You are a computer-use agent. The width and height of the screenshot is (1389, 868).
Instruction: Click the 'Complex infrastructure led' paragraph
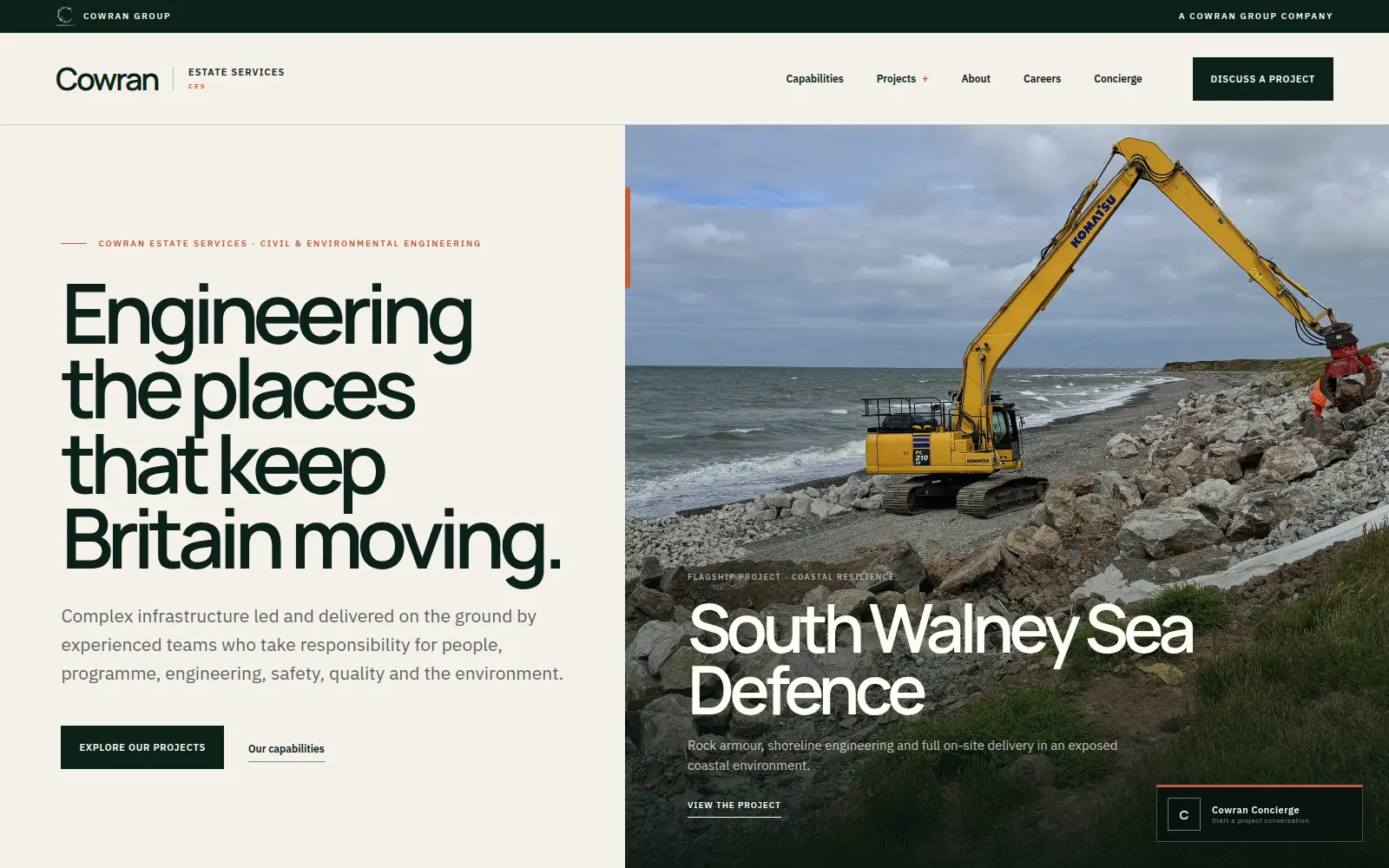coord(313,645)
